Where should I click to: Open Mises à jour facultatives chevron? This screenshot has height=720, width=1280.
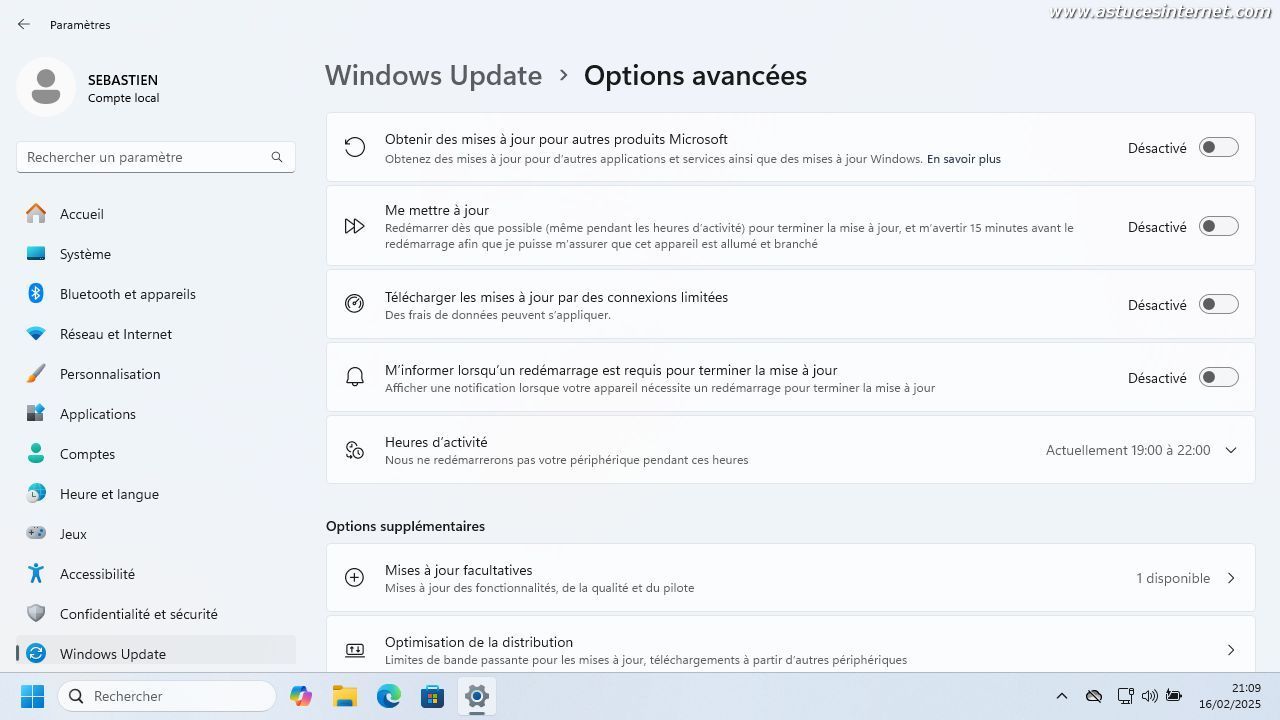[x=1230, y=578]
